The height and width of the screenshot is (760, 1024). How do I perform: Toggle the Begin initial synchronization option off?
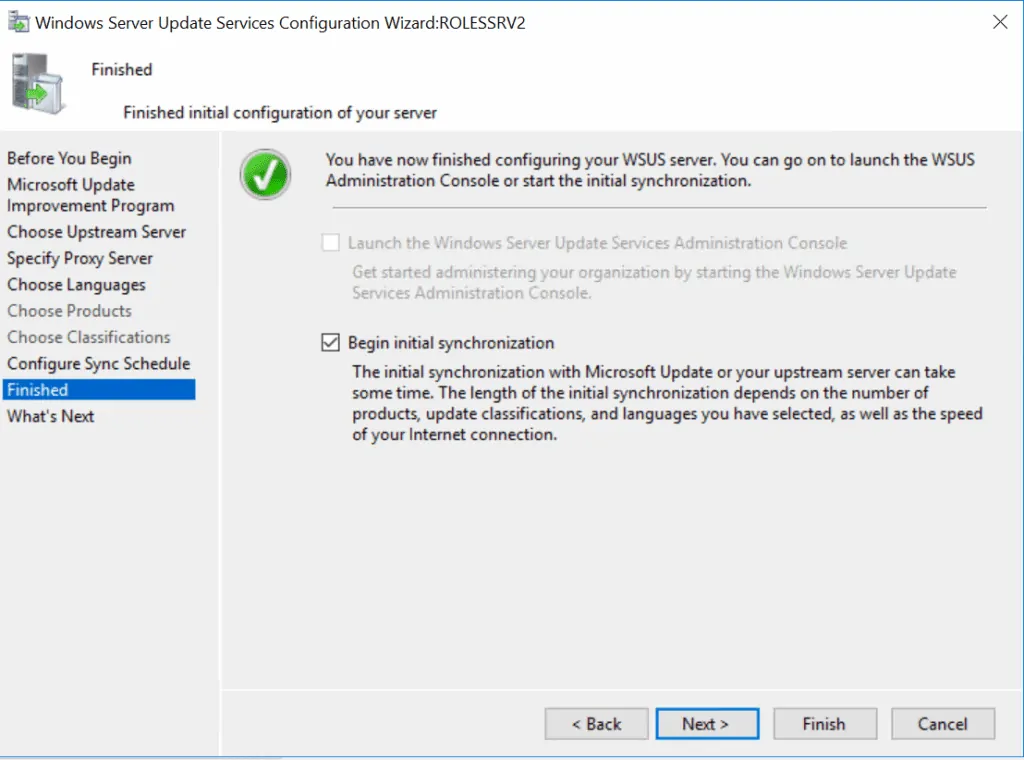pos(330,343)
